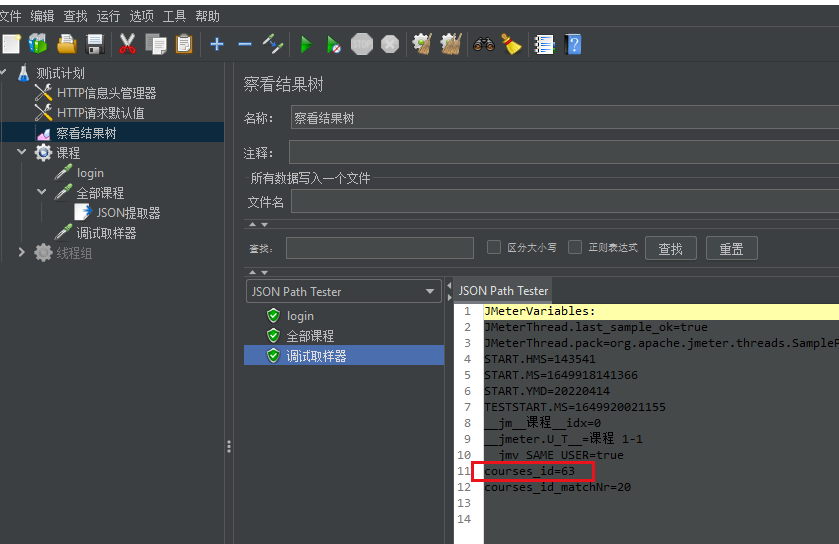
Task: Collapse the 全部课程 tree node
Action: (x=42, y=191)
